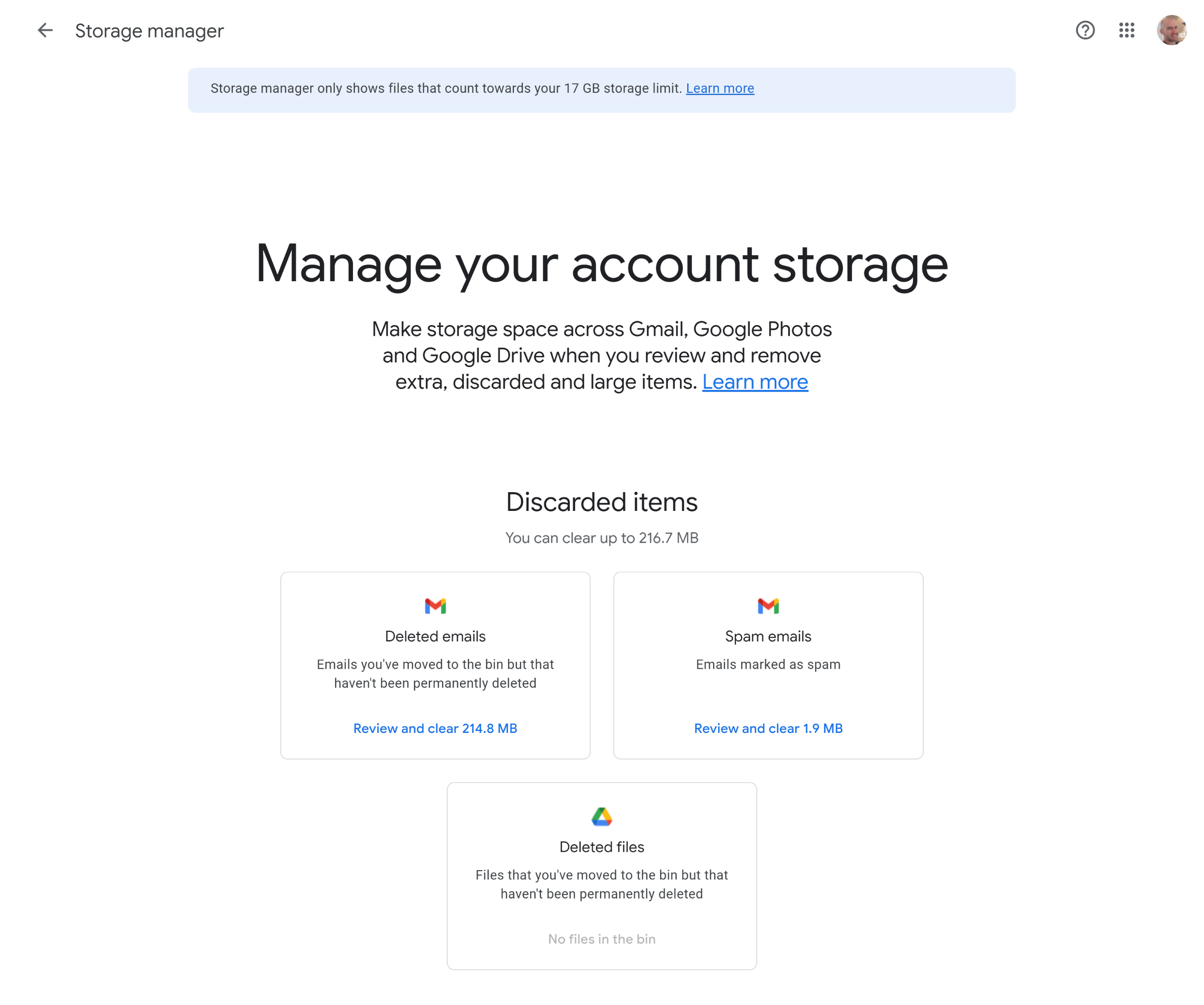Click 'Learn more' link in banner
Viewport: 1204px width, 1005px height.
coord(720,88)
